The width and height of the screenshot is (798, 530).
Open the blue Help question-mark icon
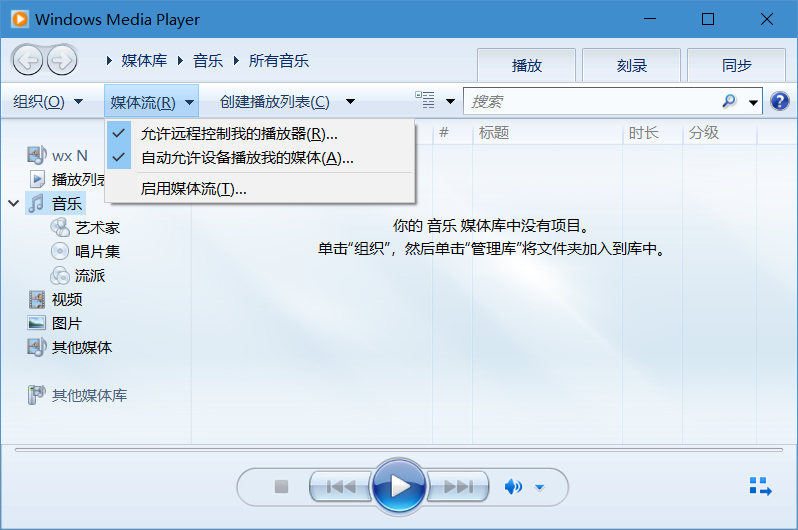coord(779,101)
